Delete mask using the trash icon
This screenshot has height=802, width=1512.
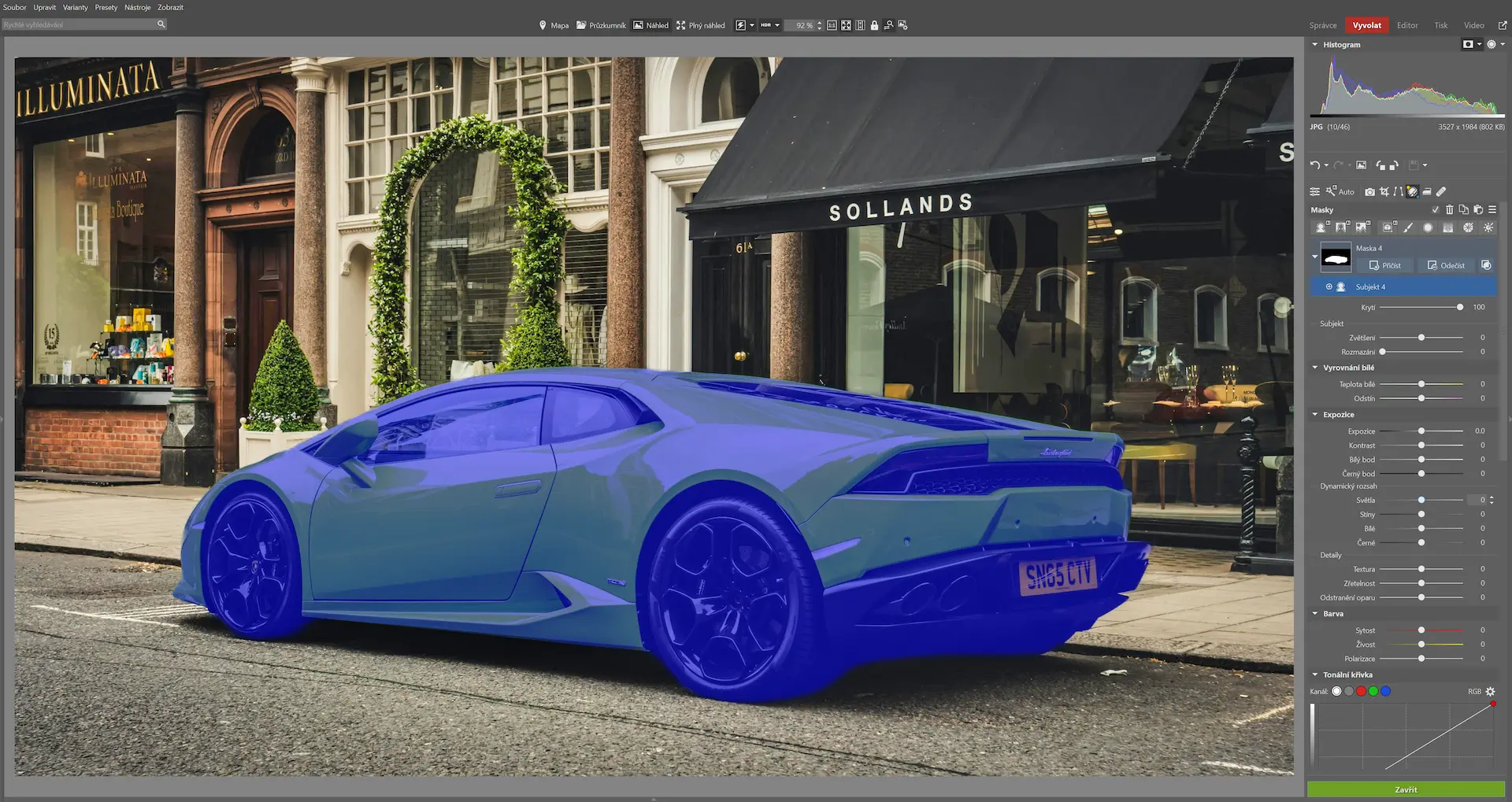point(1449,210)
